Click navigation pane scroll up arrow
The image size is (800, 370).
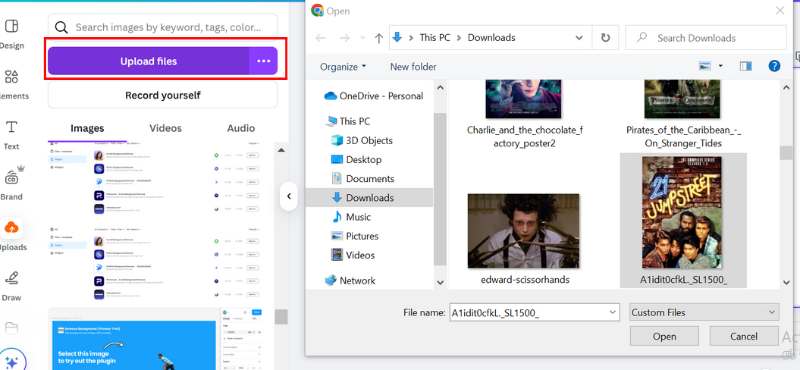(x=440, y=88)
